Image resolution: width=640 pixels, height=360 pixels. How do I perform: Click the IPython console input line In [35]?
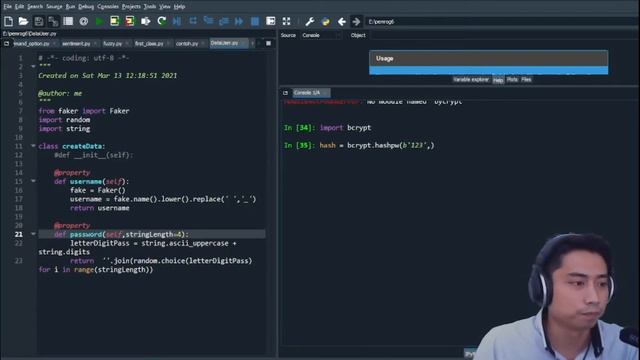(x=359, y=145)
